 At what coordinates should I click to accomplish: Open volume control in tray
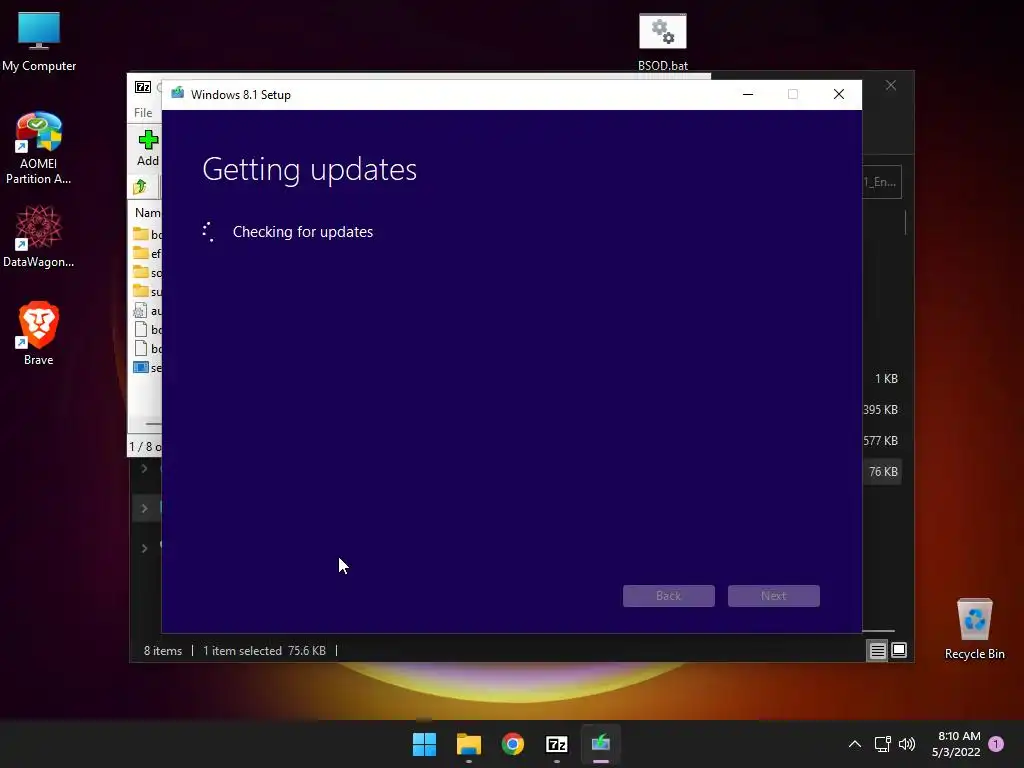(906, 744)
